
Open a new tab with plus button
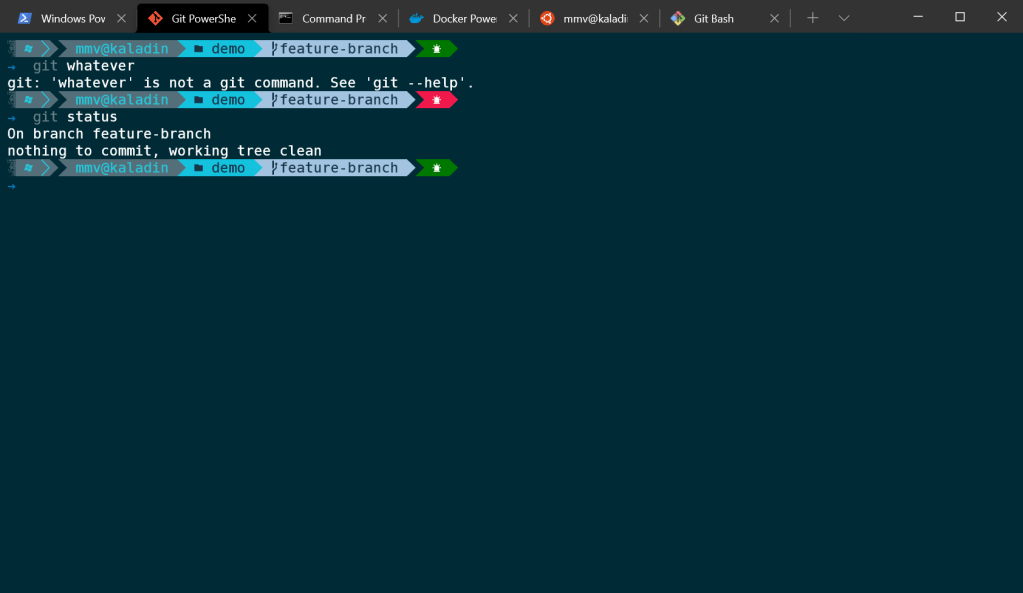(812, 18)
